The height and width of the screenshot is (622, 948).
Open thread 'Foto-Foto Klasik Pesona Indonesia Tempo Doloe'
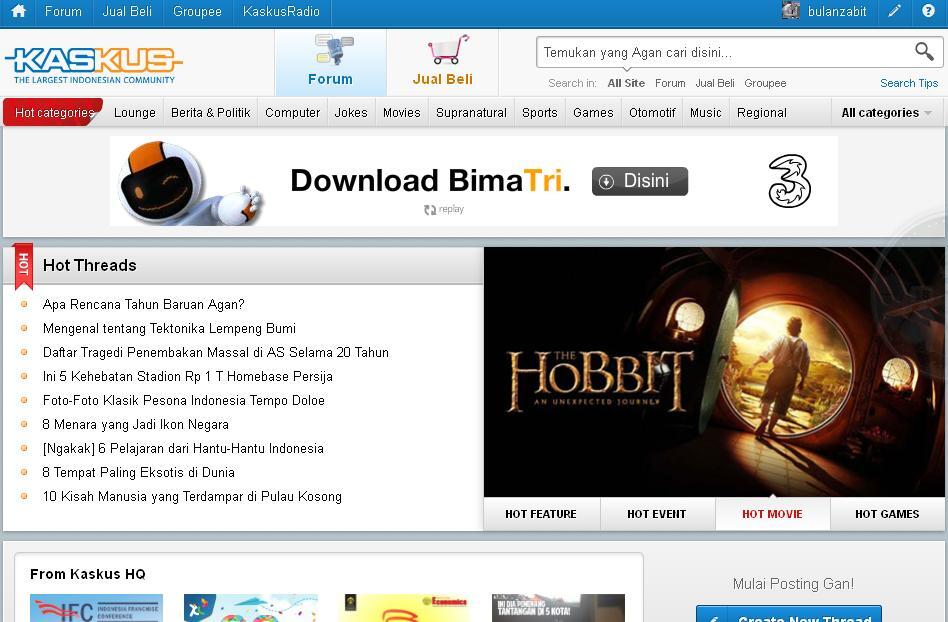(x=184, y=400)
